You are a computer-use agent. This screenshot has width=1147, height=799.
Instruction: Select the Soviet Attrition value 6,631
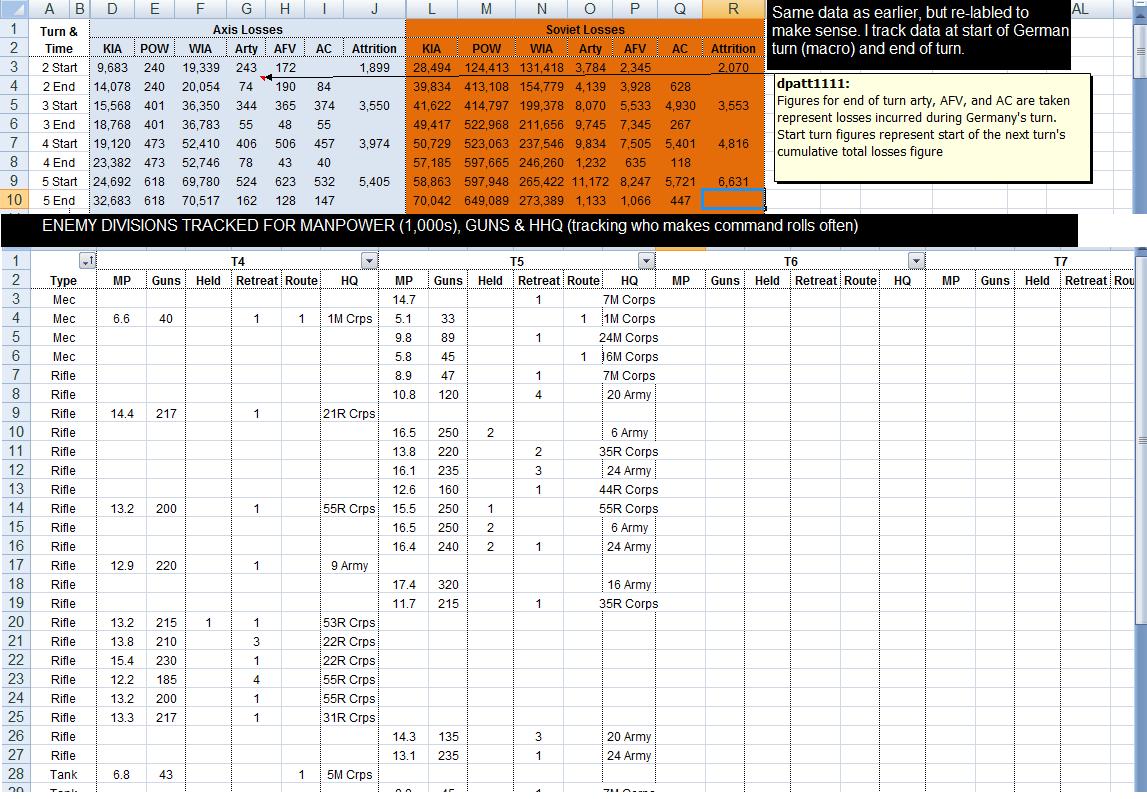[733, 181]
